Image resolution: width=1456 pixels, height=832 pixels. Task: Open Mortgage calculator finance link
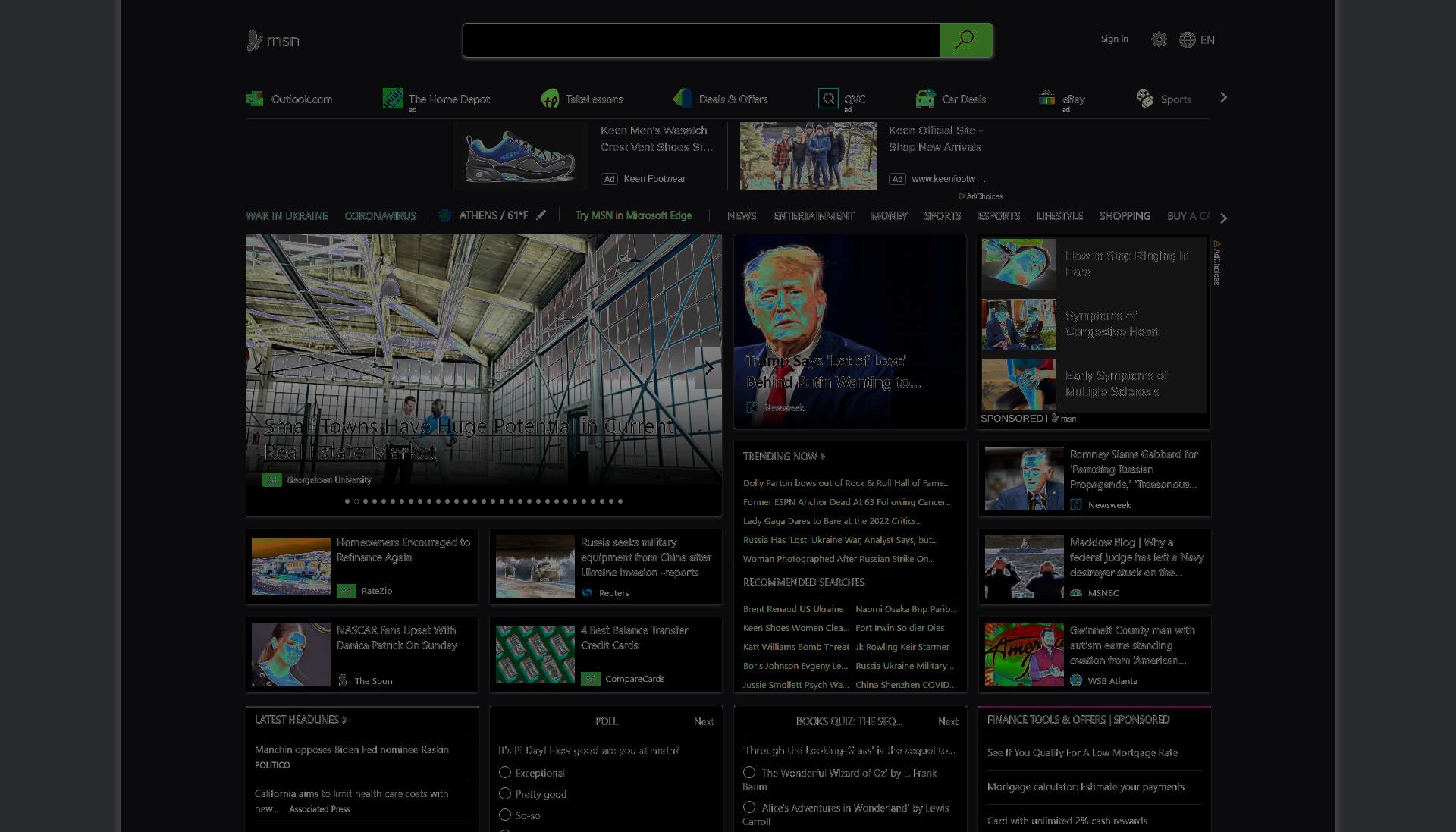point(1086,786)
